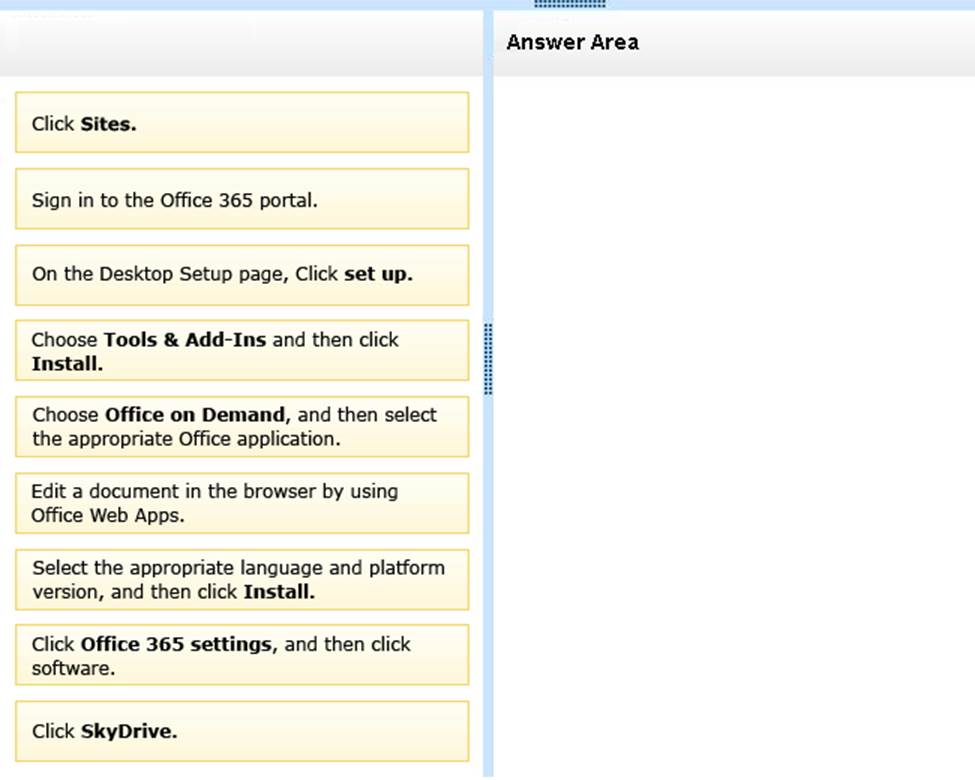Select the 'Click SkyDrive.' step box
Screen dimensions: 975x780
[242, 731]
